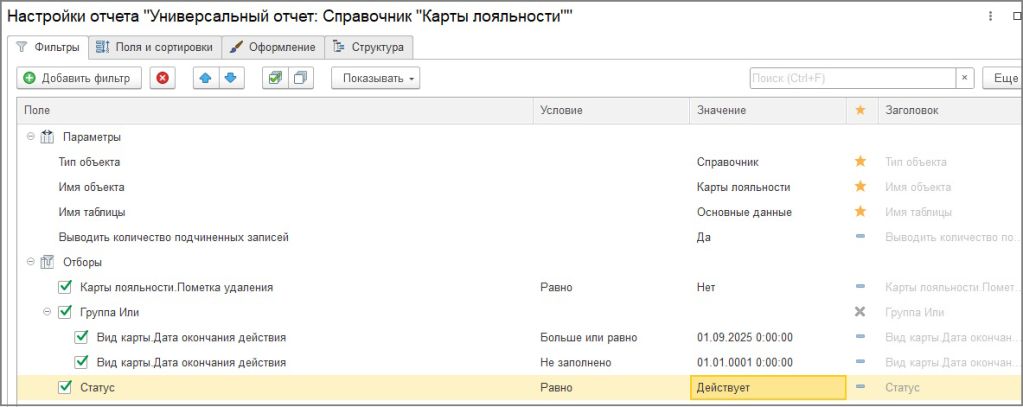Image resolution: width=1023 pixels, height=407 pixels.
Task: Click dash marker for Выводить количество row
Action: point(860,237)
